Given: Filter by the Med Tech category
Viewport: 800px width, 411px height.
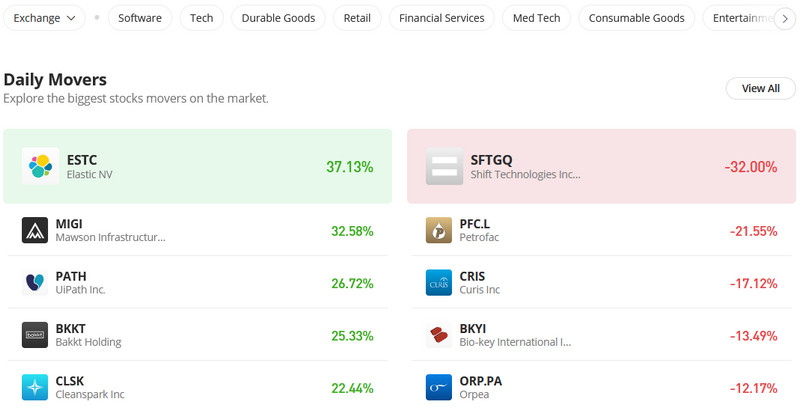Looking at the screenshot, I should click(536, 18).
